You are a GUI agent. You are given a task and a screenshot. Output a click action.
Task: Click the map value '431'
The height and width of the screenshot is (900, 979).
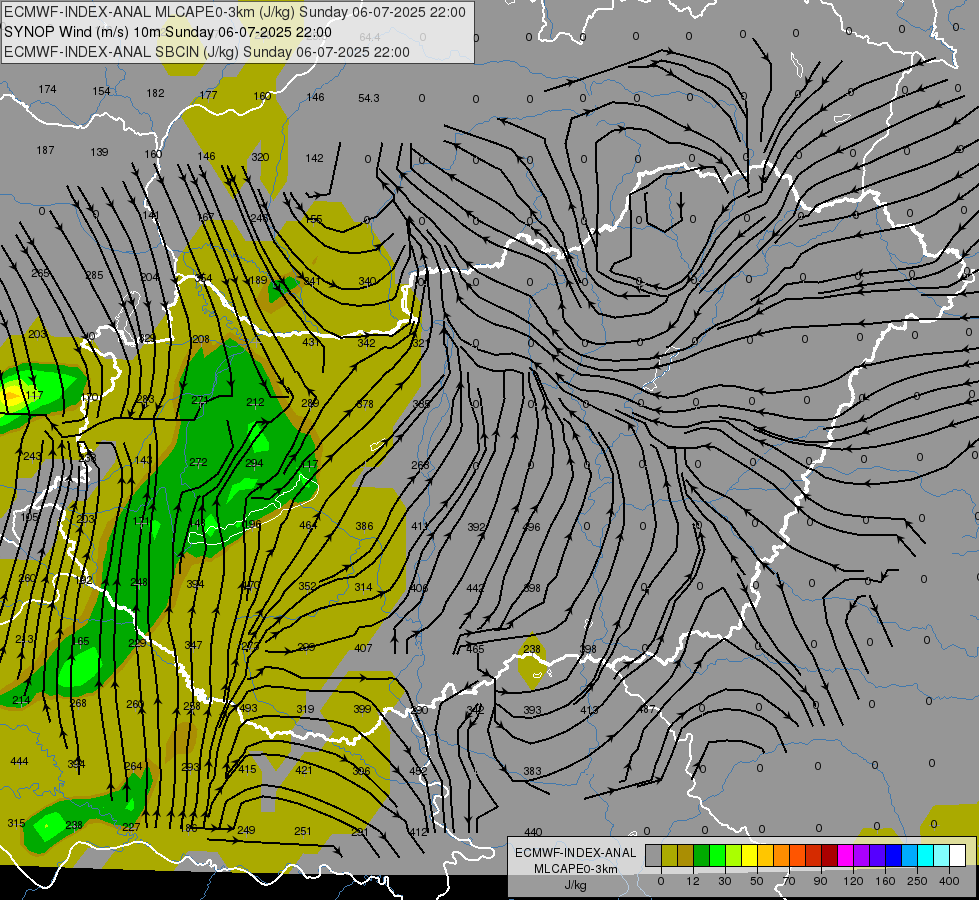[x=312, y=342]
